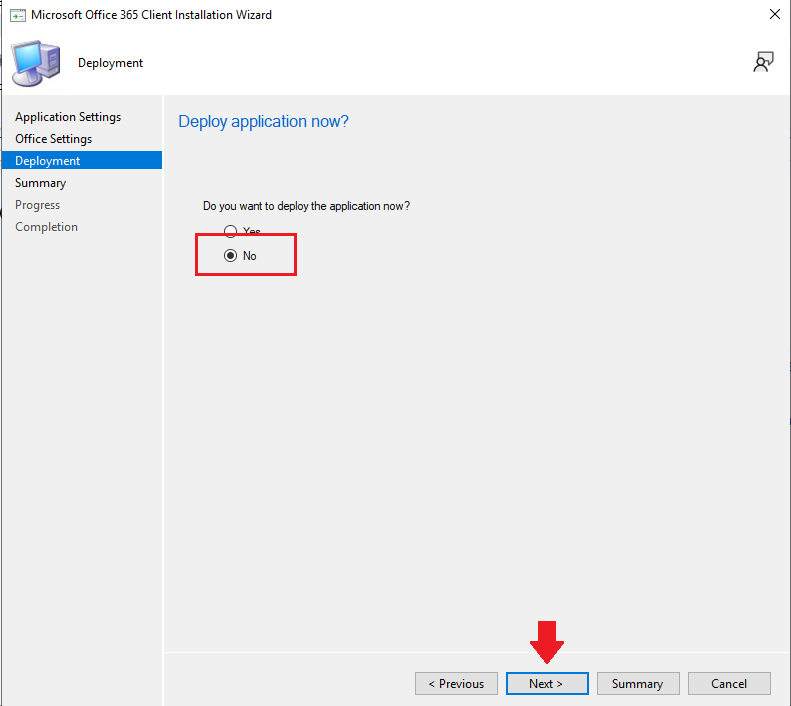Click 'Do you want to deploy the application now?' text

click(x=306, y=206)
